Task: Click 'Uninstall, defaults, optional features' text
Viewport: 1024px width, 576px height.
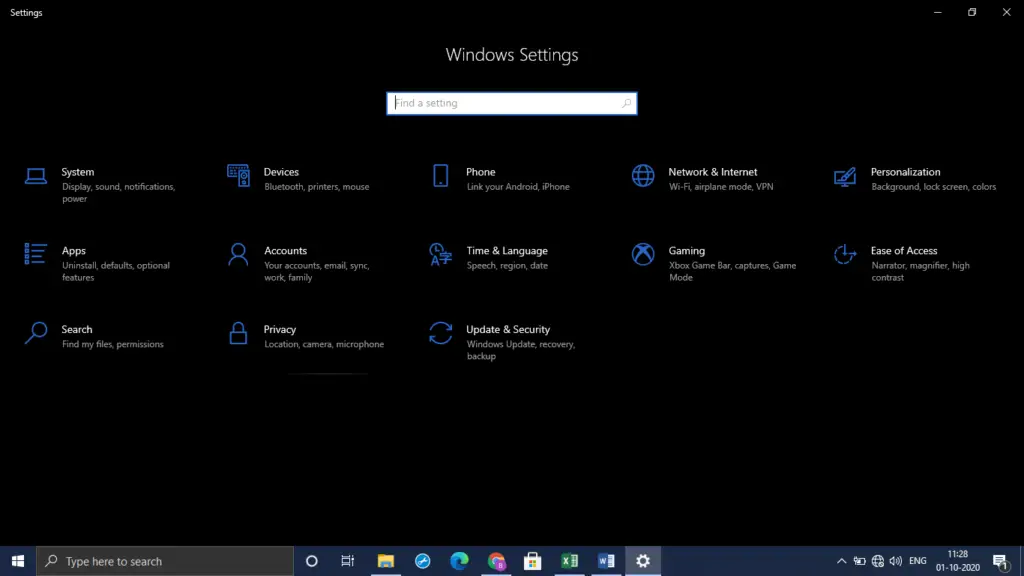Action: click(x=116, y=271)
